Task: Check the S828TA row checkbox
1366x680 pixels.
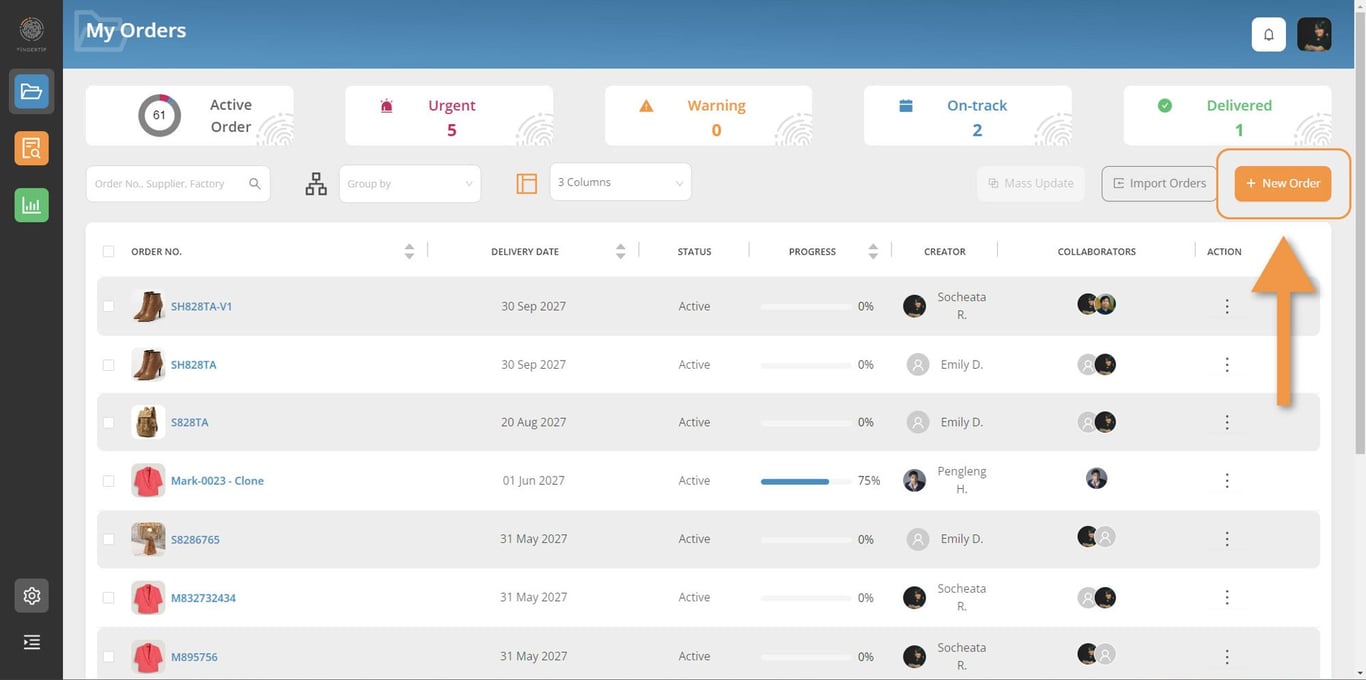Action: (108, 423)
